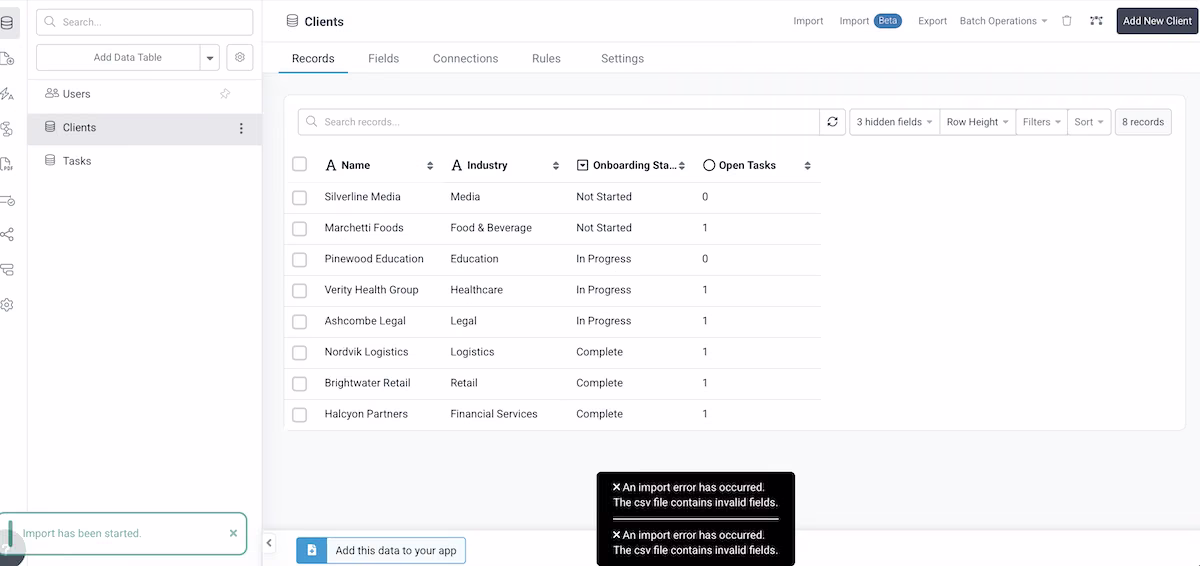The width and height of the screenshot is (1200, 566).
Task: Click sort arrows on Name column
Action: point(430,166)
